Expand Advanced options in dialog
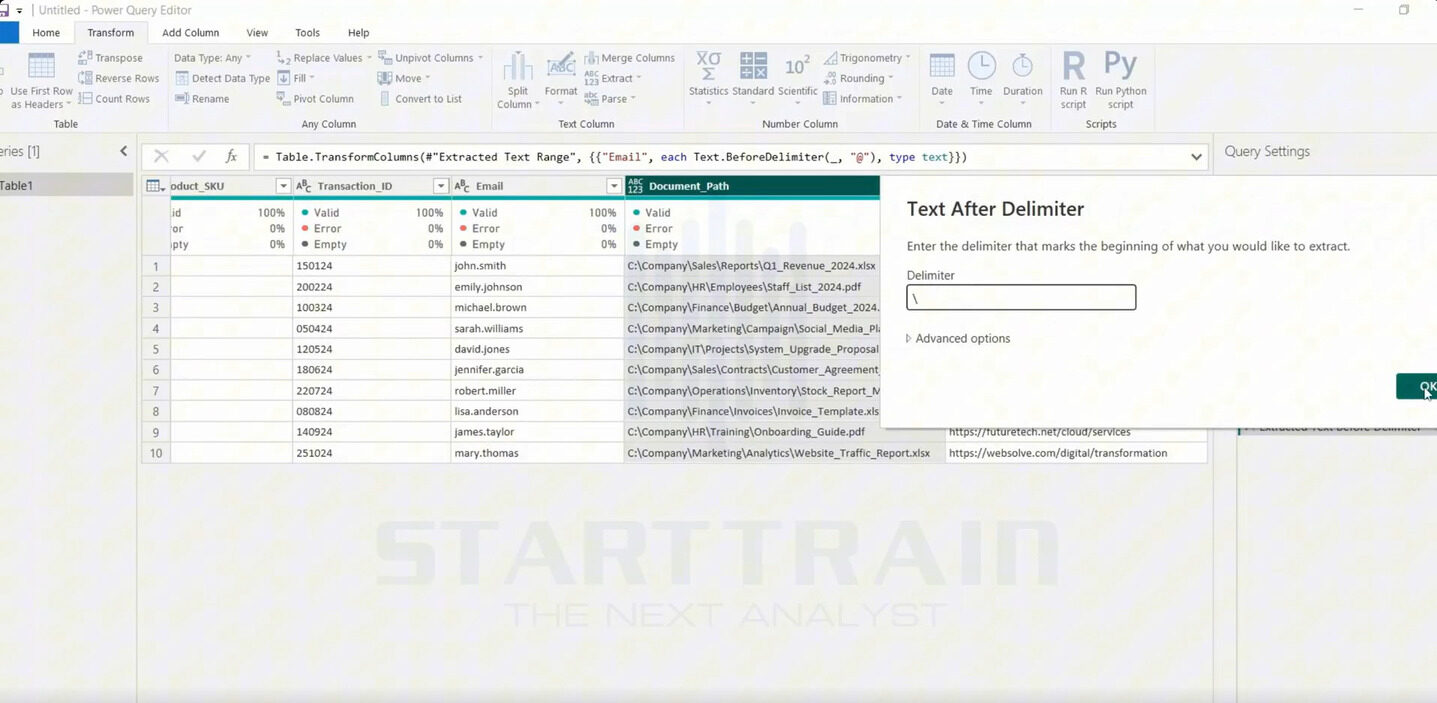Image resolution: width=1437 pixels, height=703 pixels. [x=958, y=339]
